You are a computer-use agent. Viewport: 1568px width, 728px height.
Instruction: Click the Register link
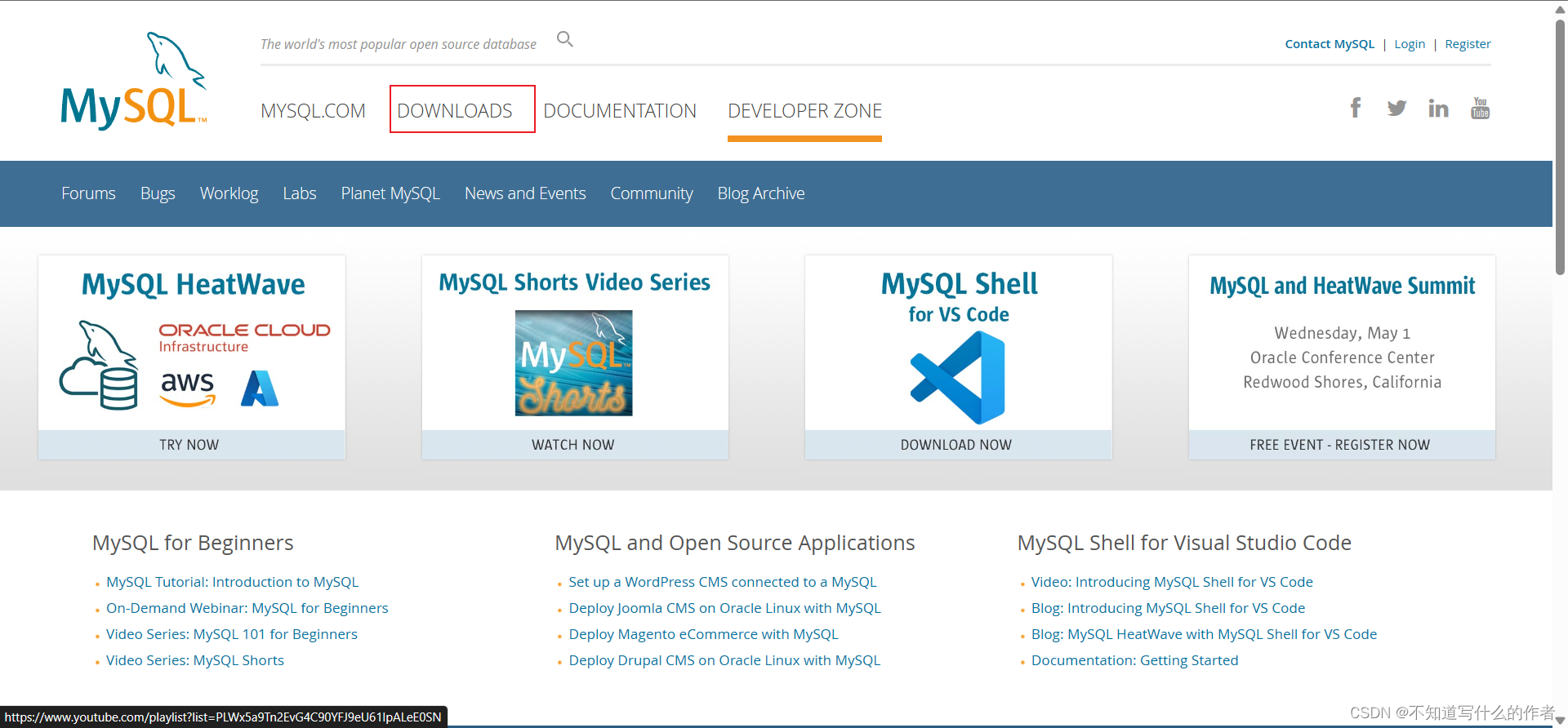click(x=1468, y=44)
